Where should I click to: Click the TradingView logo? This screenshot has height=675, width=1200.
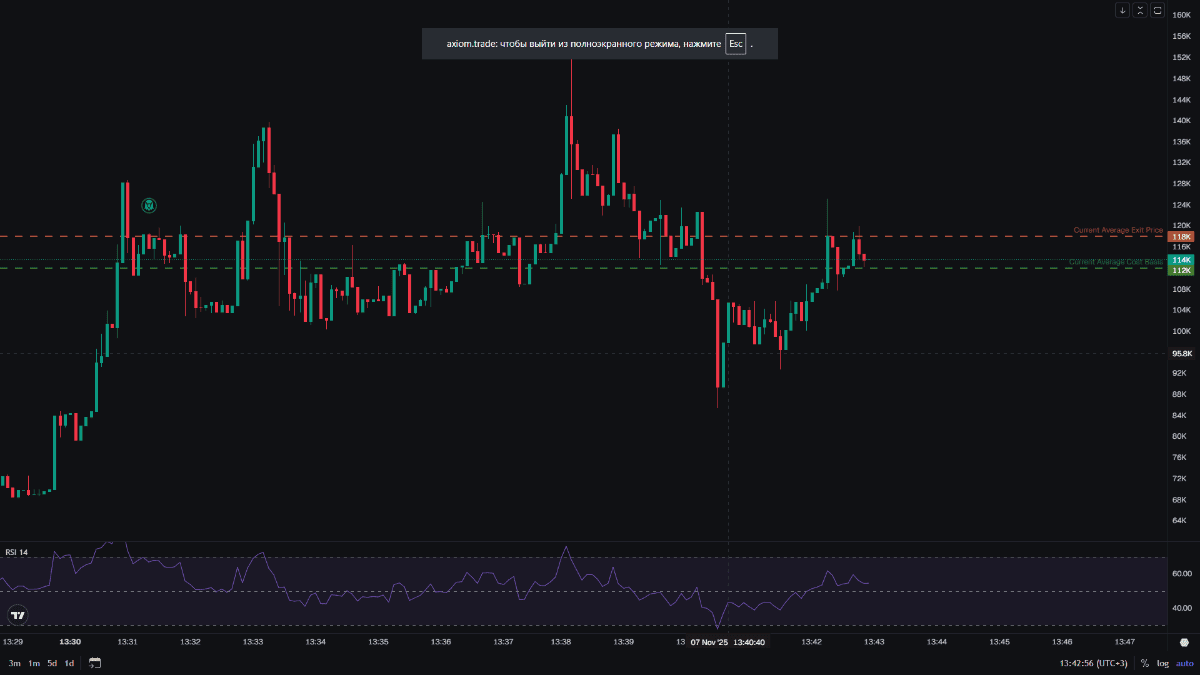(x=17, y=615)
